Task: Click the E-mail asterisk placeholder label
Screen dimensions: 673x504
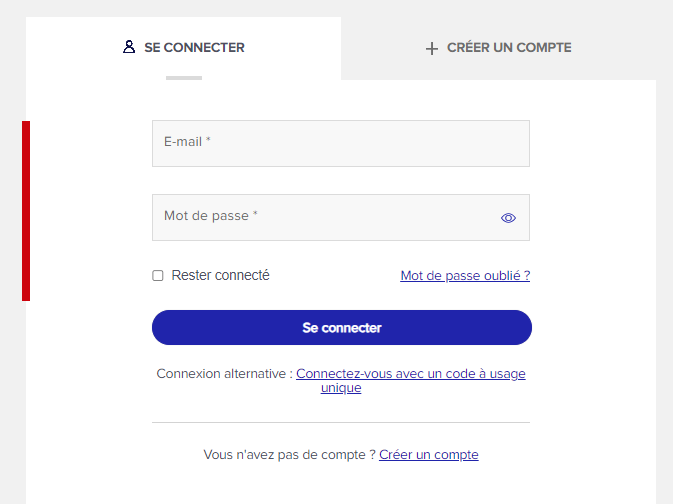Action: pyautogui.click(x=187, y=142)
